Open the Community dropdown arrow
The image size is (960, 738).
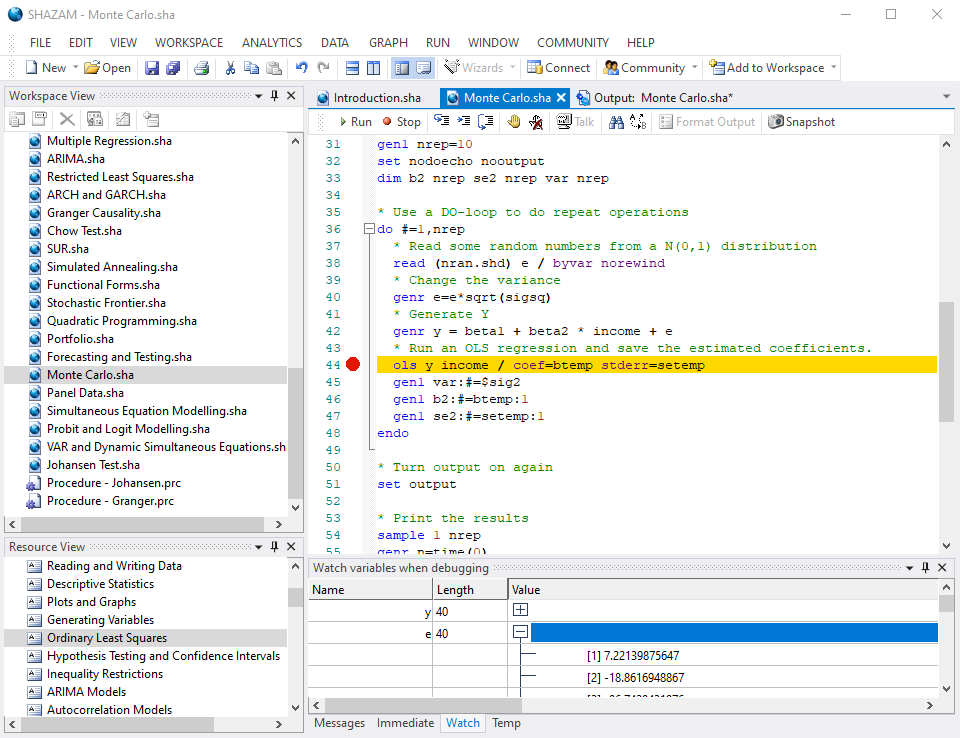[694, 67]
